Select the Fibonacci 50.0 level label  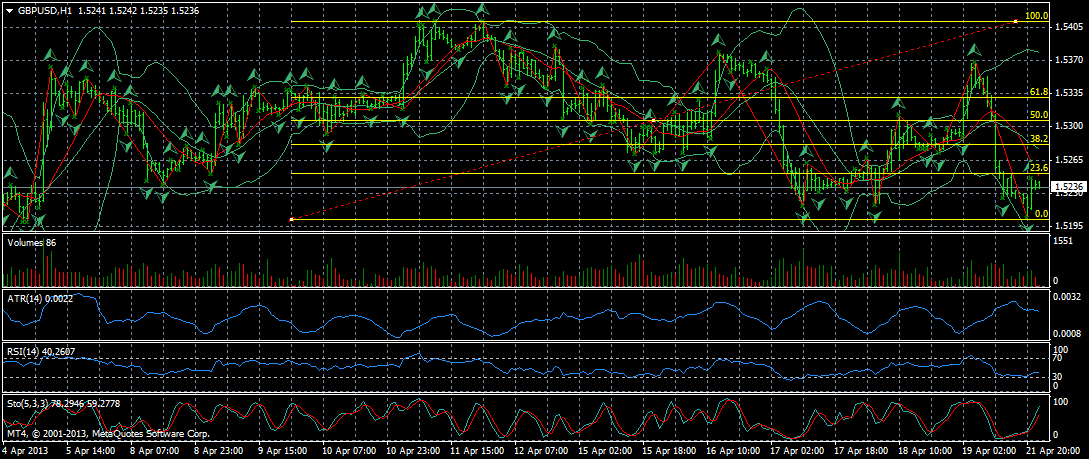tap(1038, 115)
